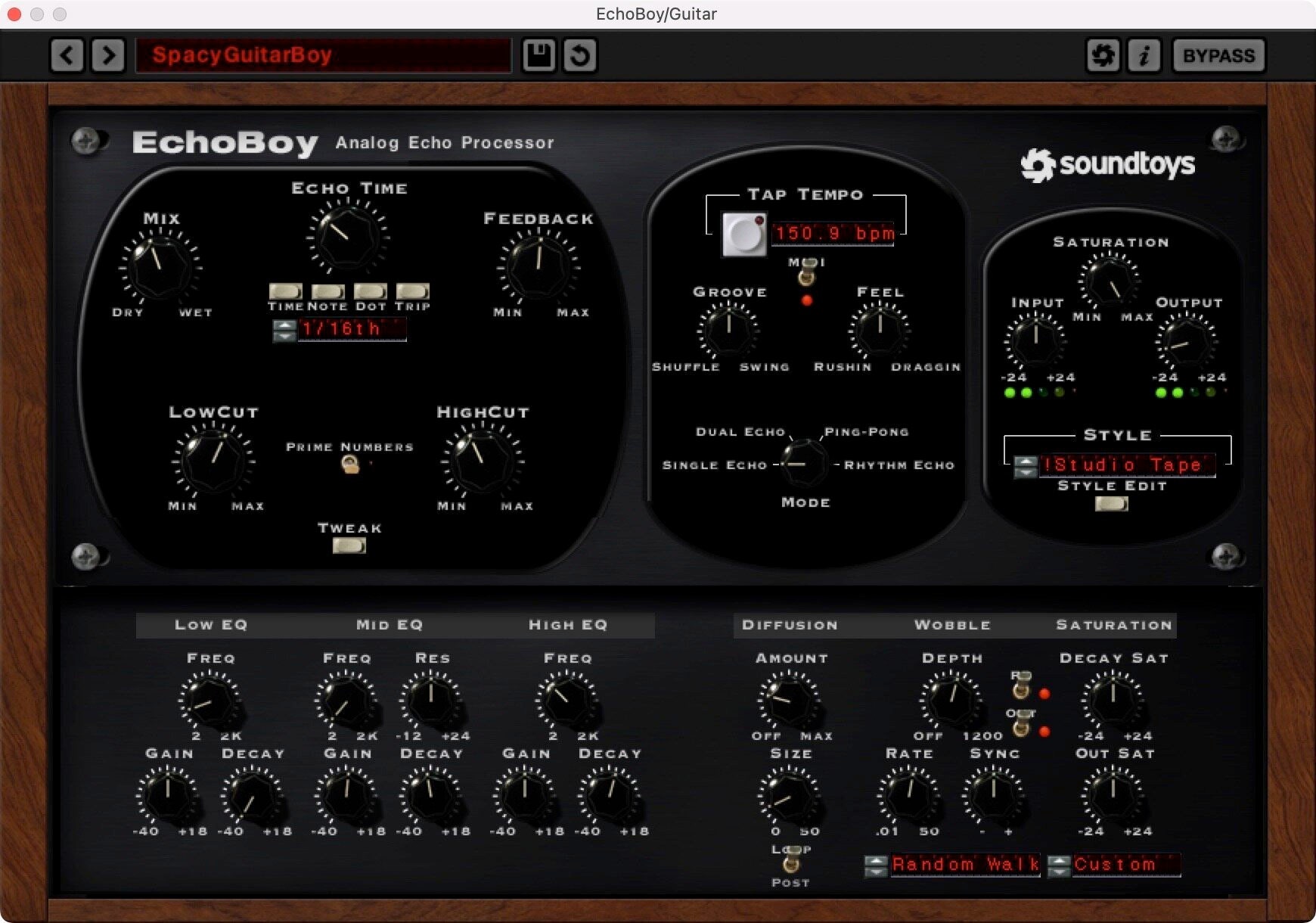Click the Mode selector knob
The image size is (1316, 923).
(804, 464)
